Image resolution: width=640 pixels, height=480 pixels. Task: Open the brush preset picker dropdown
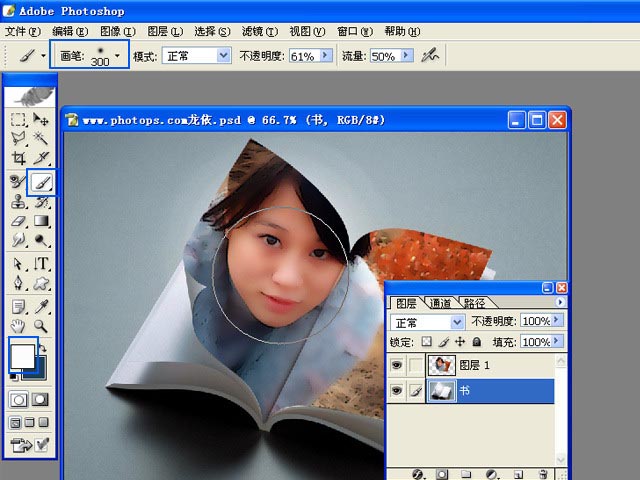(x=119, y=56)
